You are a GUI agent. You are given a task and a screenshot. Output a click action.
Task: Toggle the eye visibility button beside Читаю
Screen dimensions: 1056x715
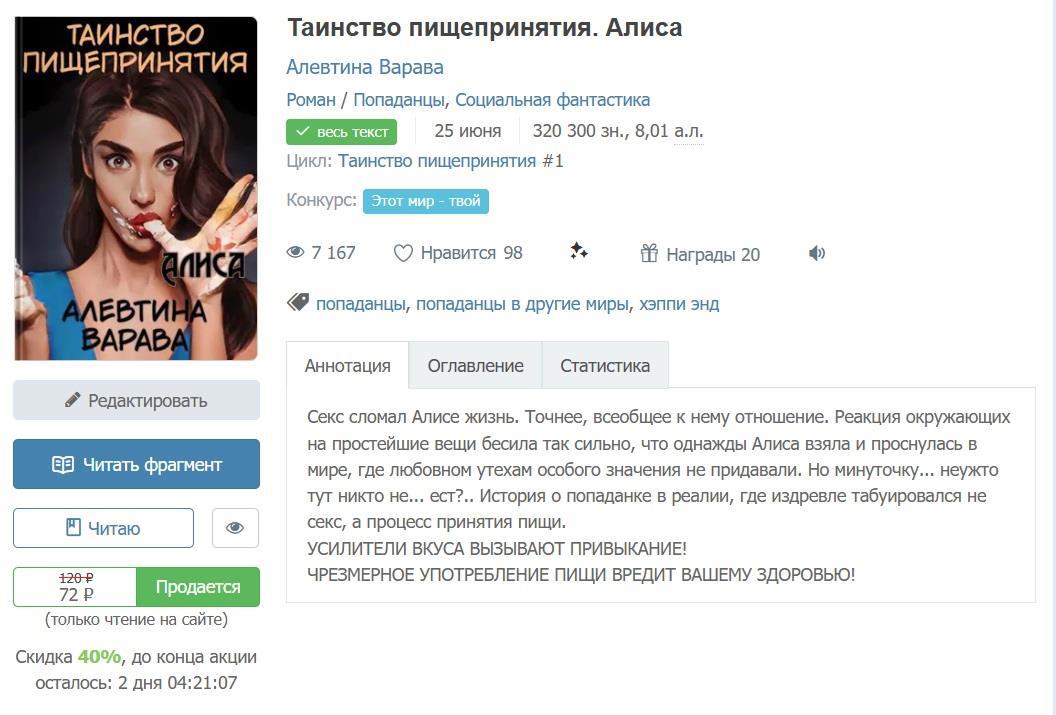point(235,528)
